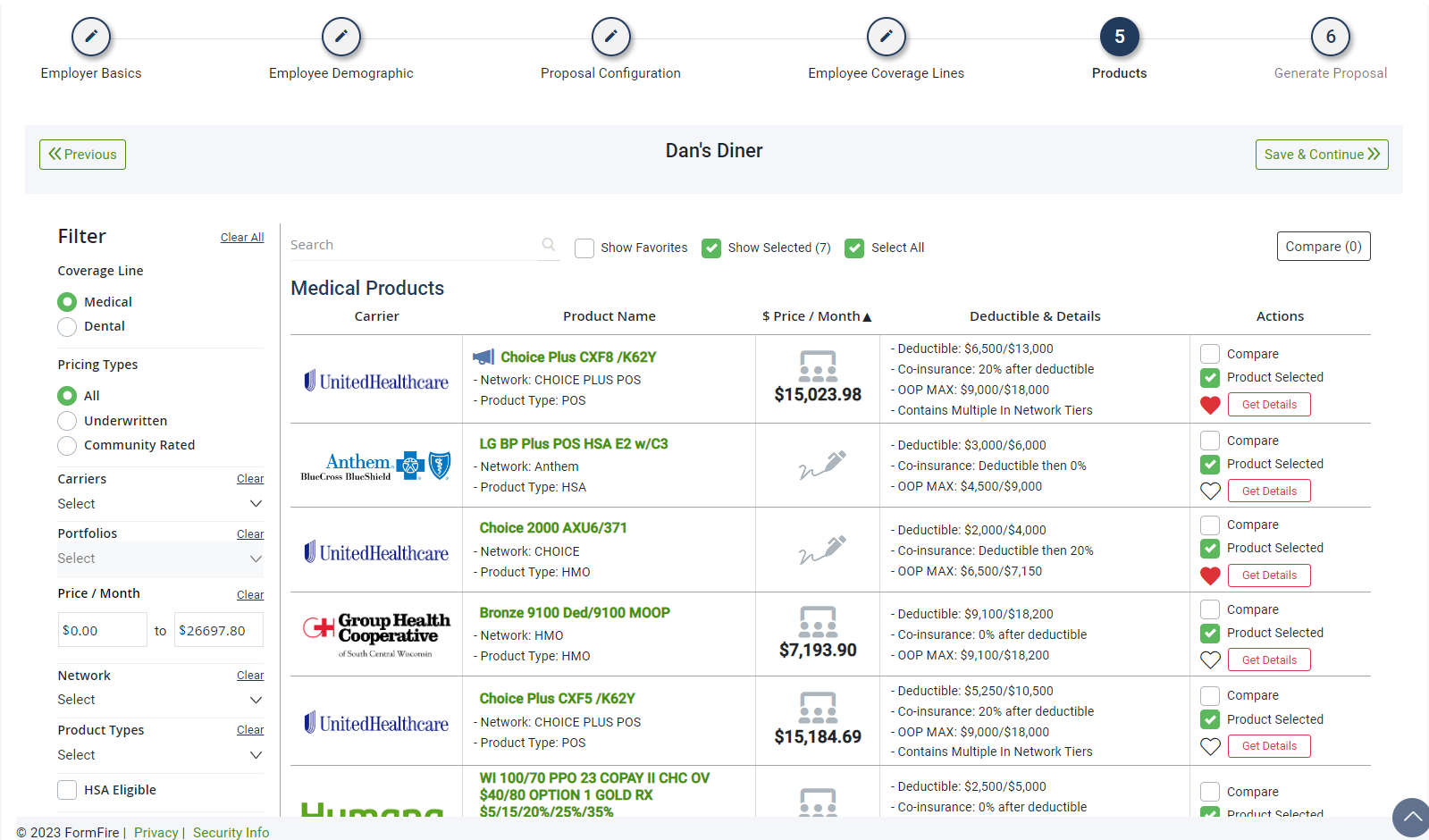Open Employee Demographic step pencil icon

click(x=341, y=37)
